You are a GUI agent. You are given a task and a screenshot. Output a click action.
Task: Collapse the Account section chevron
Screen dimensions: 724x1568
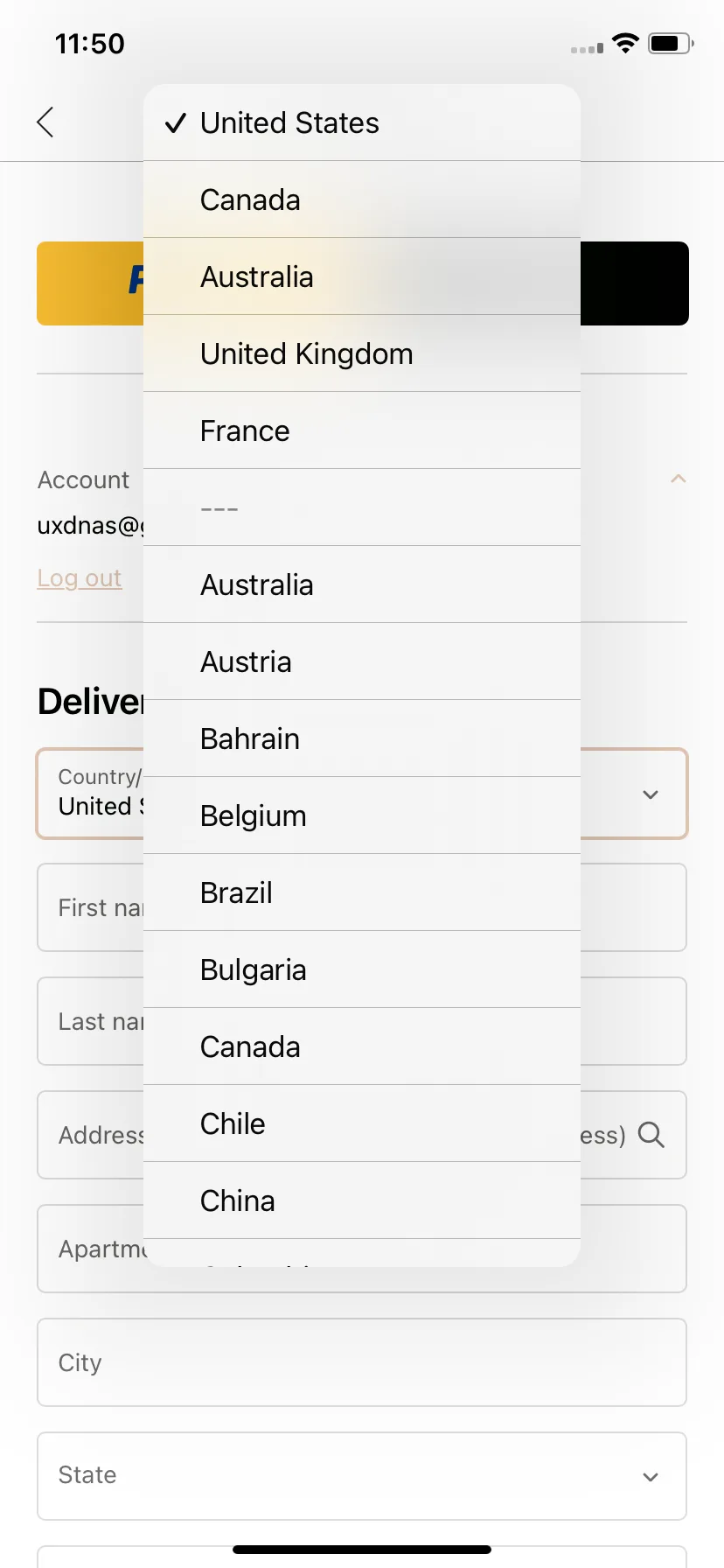[678, 479]
